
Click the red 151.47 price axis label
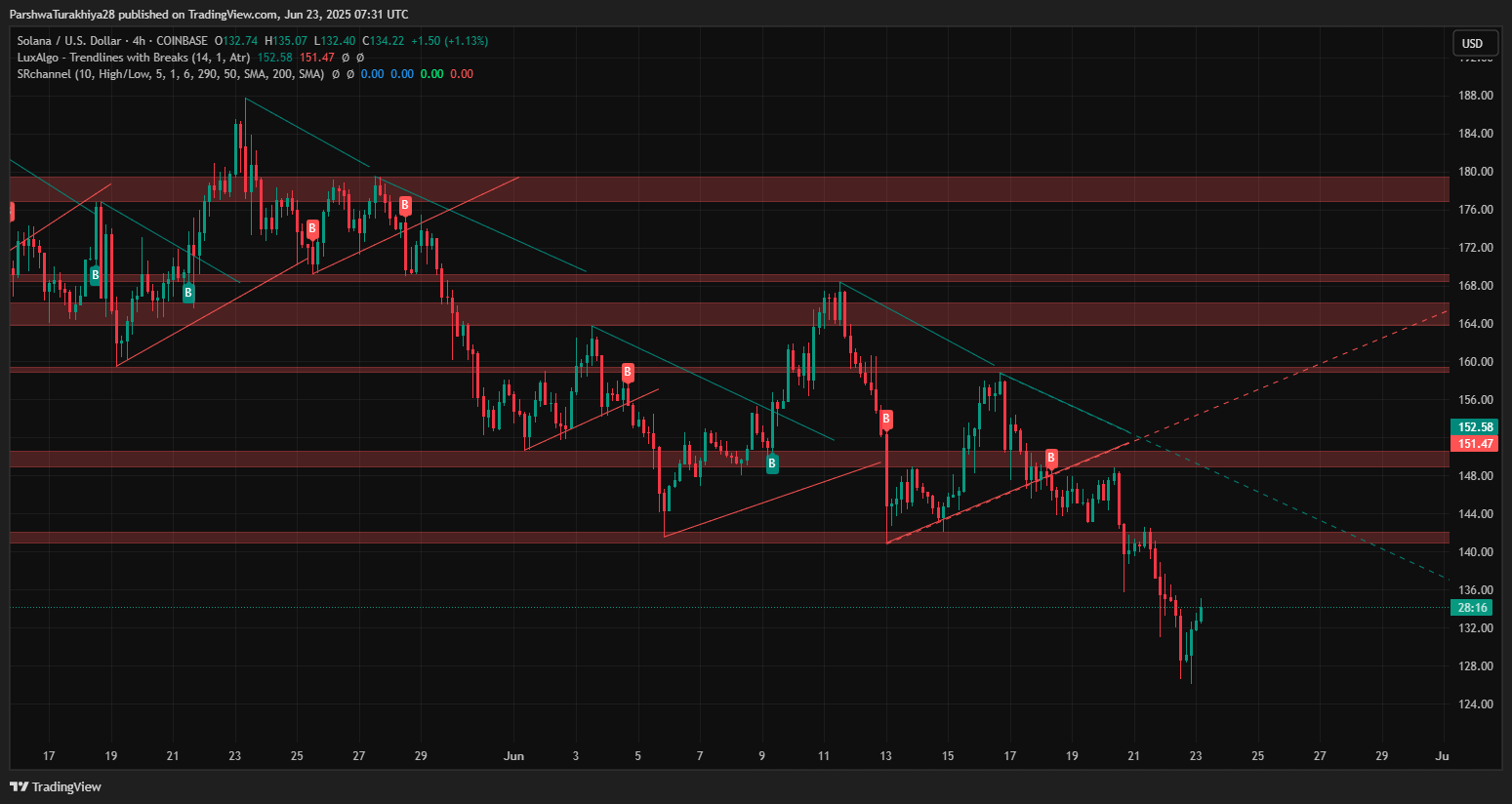(x=1475, y=444)
